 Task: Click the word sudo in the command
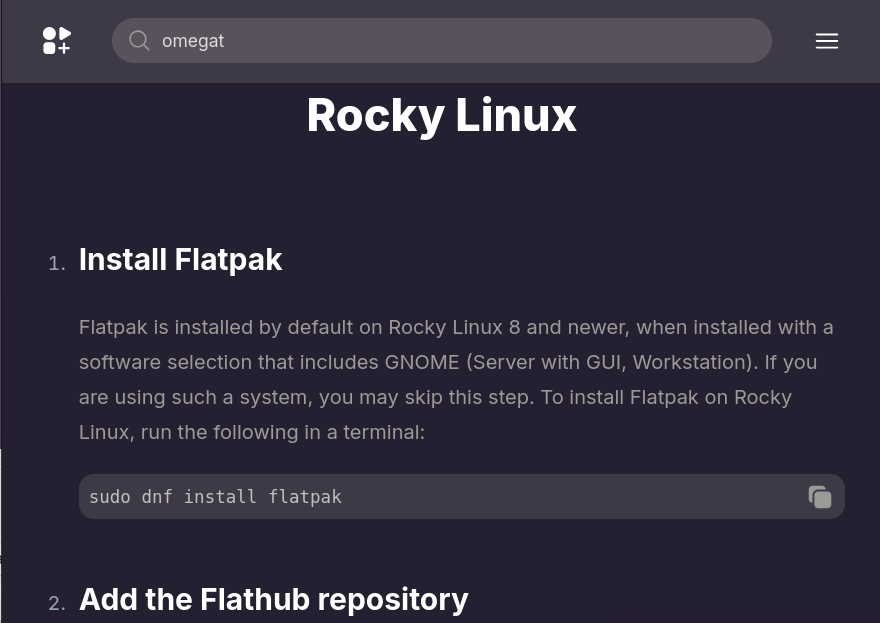pyautogui.click(x=109, y=497)
